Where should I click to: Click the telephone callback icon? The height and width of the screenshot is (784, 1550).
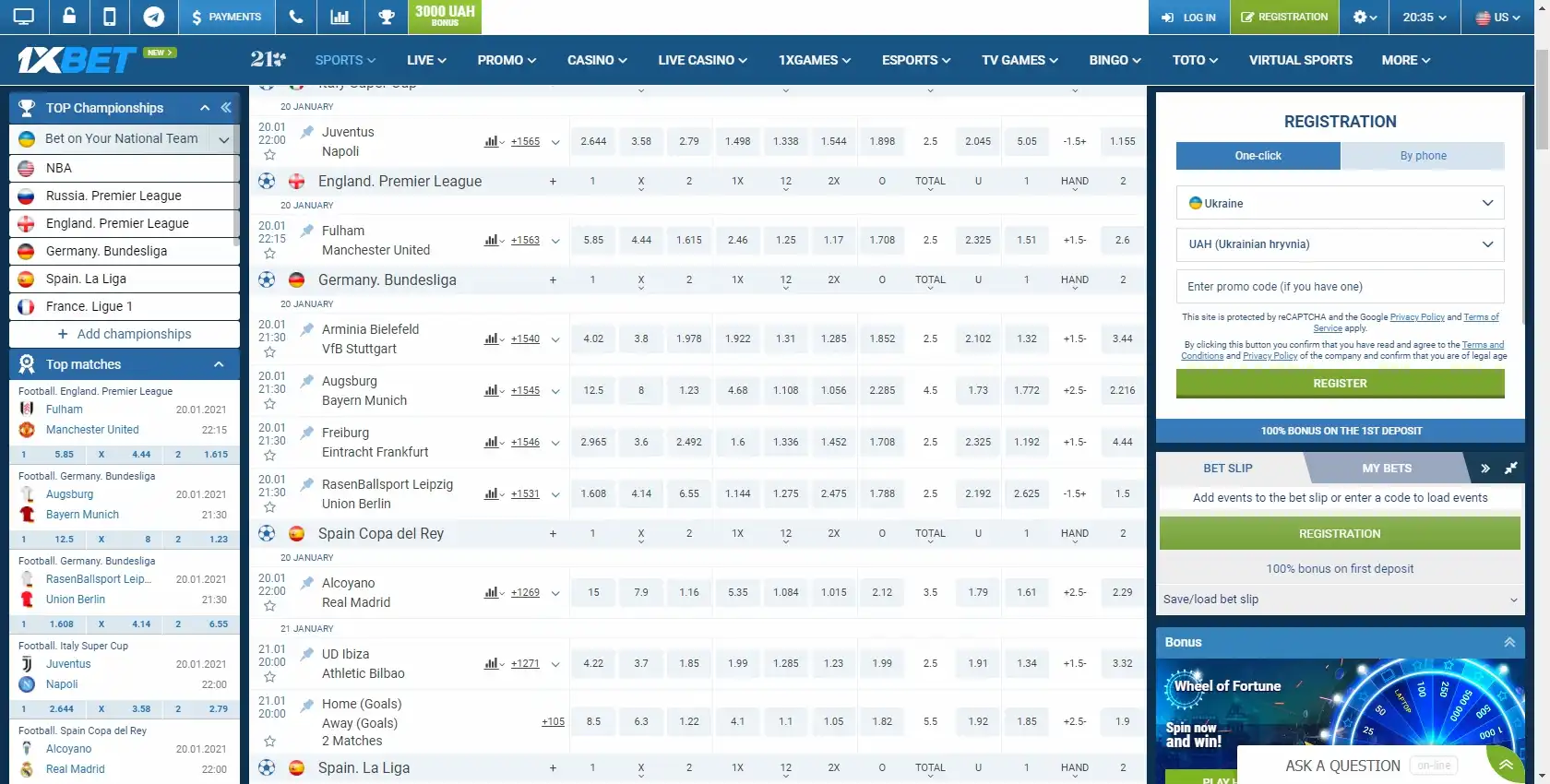pos(295,17)
